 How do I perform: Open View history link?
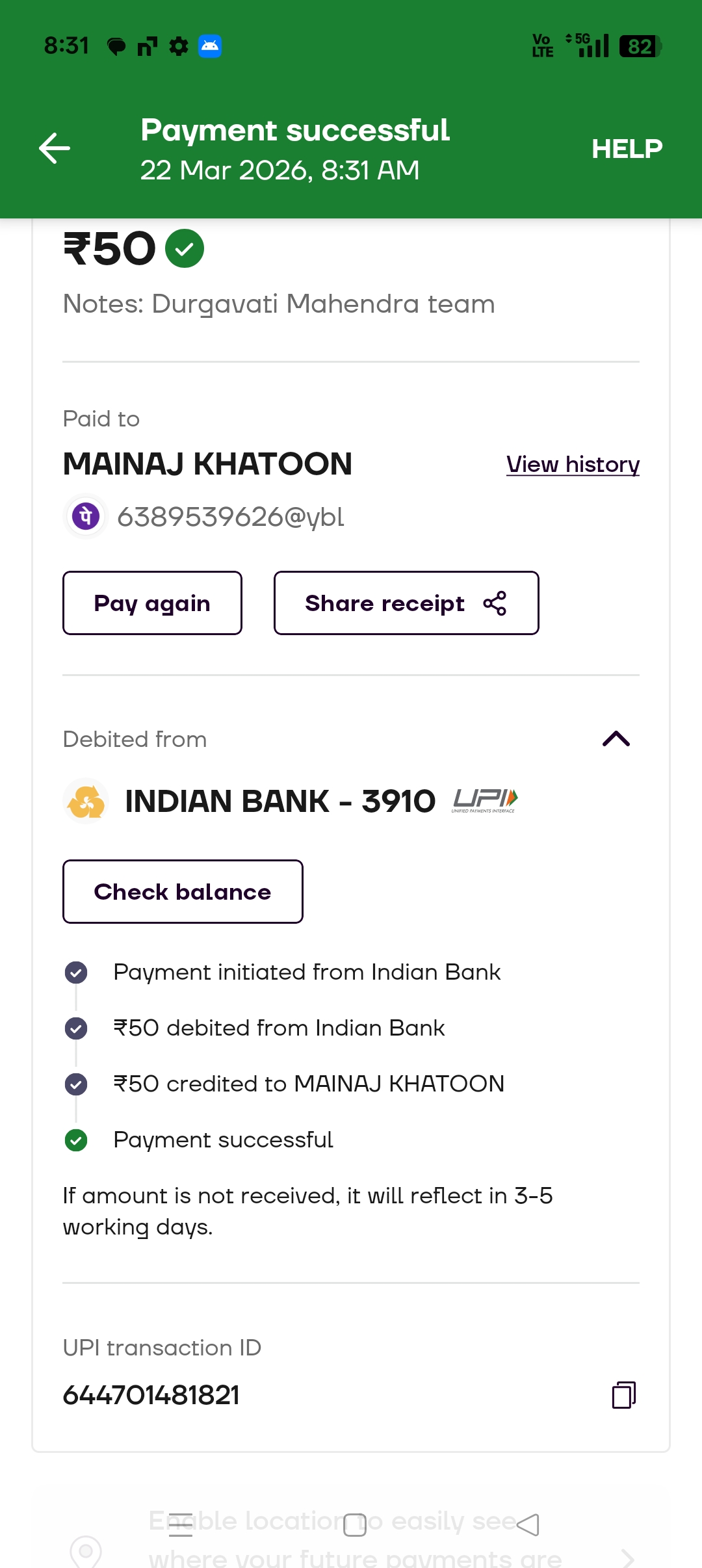click(573, 464)
